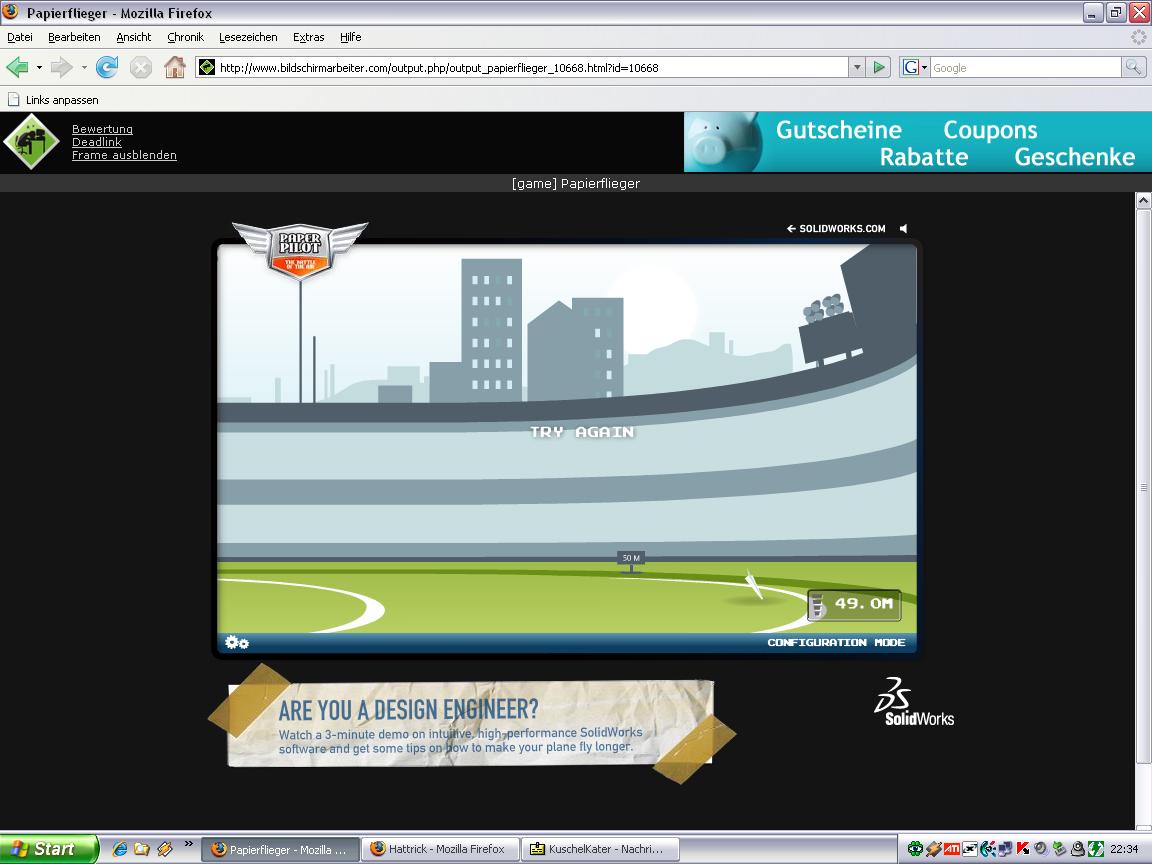Click the Firefox reload page icon
This screenshot has height=864, width=1152.
[x=107, y=67]
